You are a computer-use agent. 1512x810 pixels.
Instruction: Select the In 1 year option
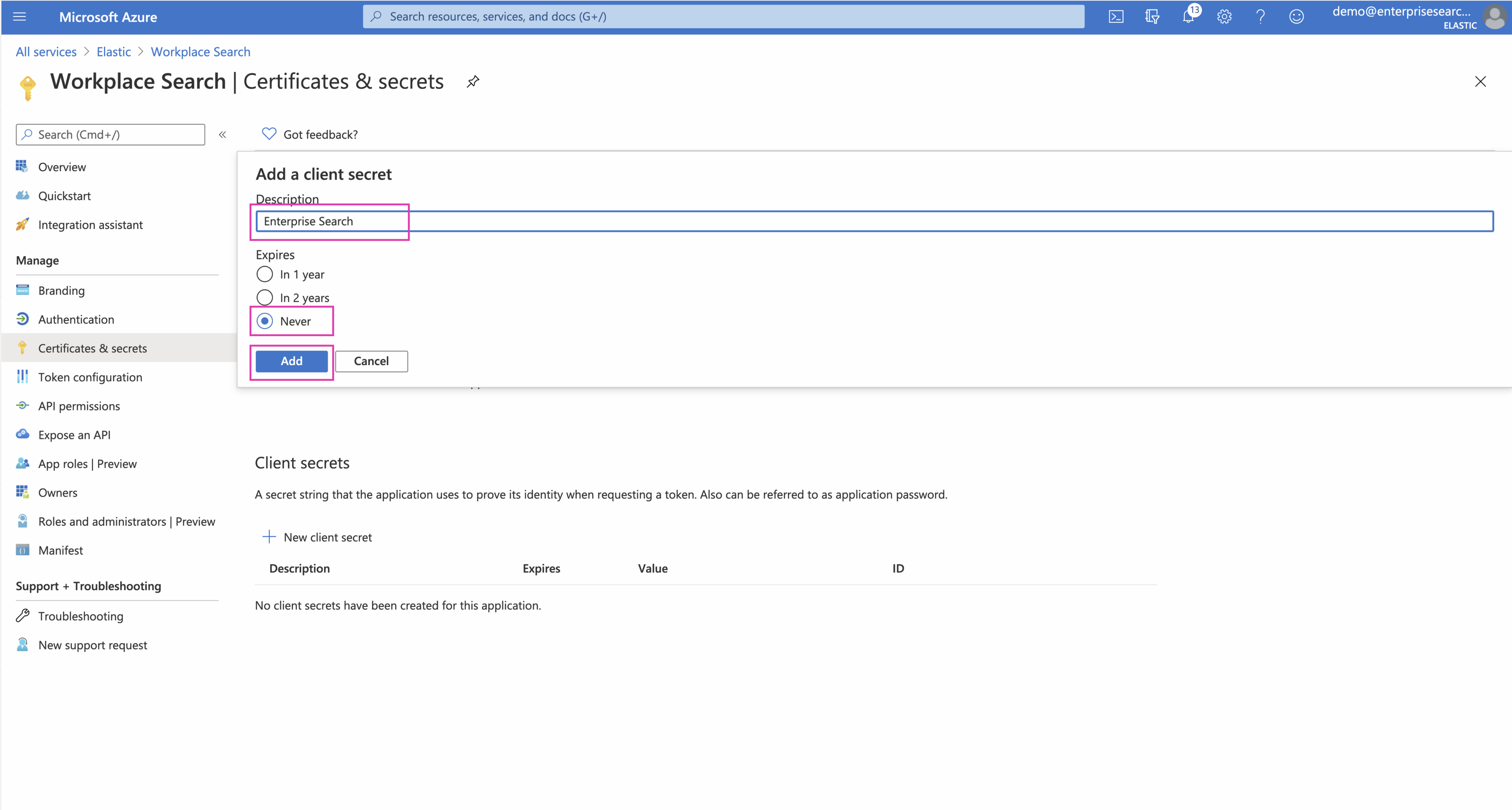pyautogui.click(x=265, y=274)
